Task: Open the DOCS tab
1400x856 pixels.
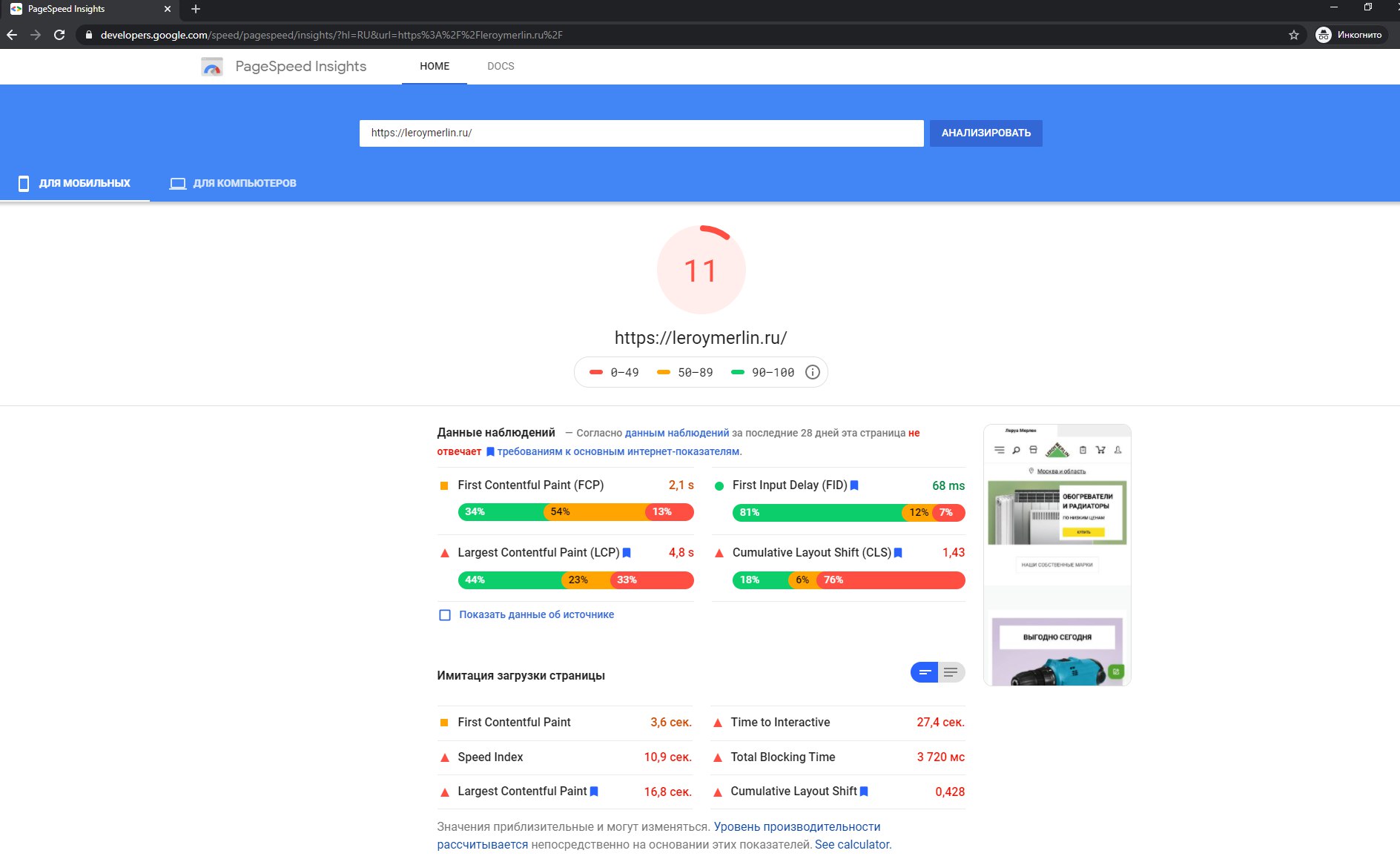Action: [x=501, y=66]
